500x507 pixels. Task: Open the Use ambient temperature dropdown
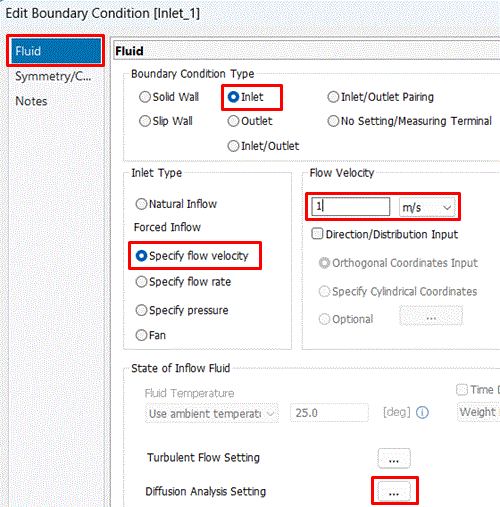(212, 413)
